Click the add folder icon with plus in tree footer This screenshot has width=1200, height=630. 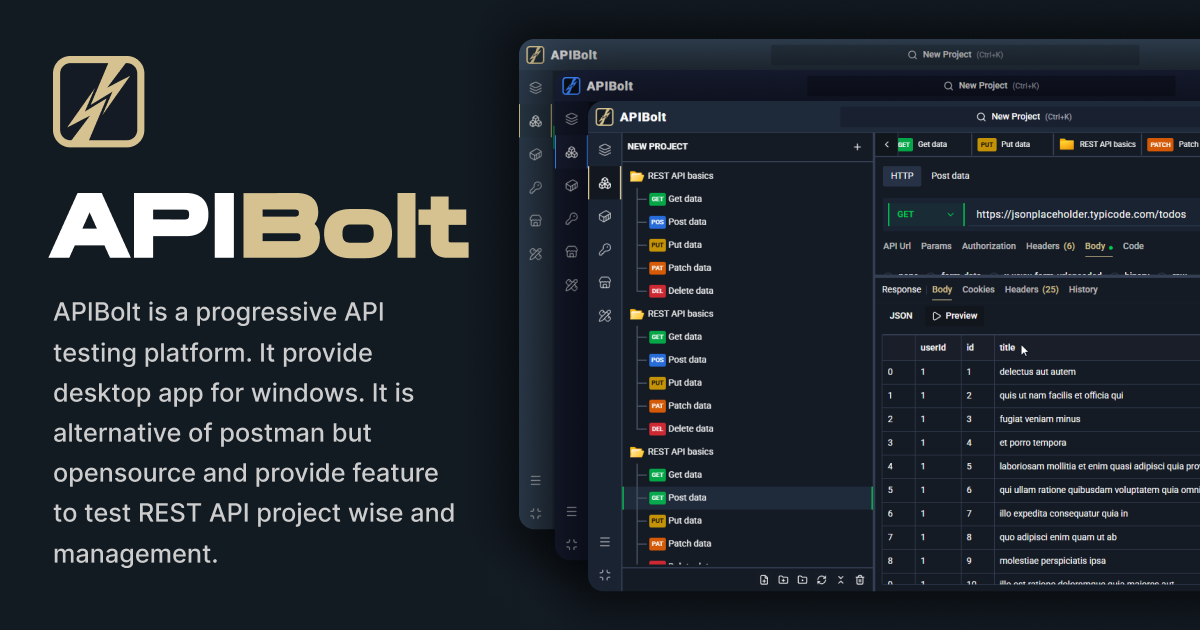[x=783, y=580]
